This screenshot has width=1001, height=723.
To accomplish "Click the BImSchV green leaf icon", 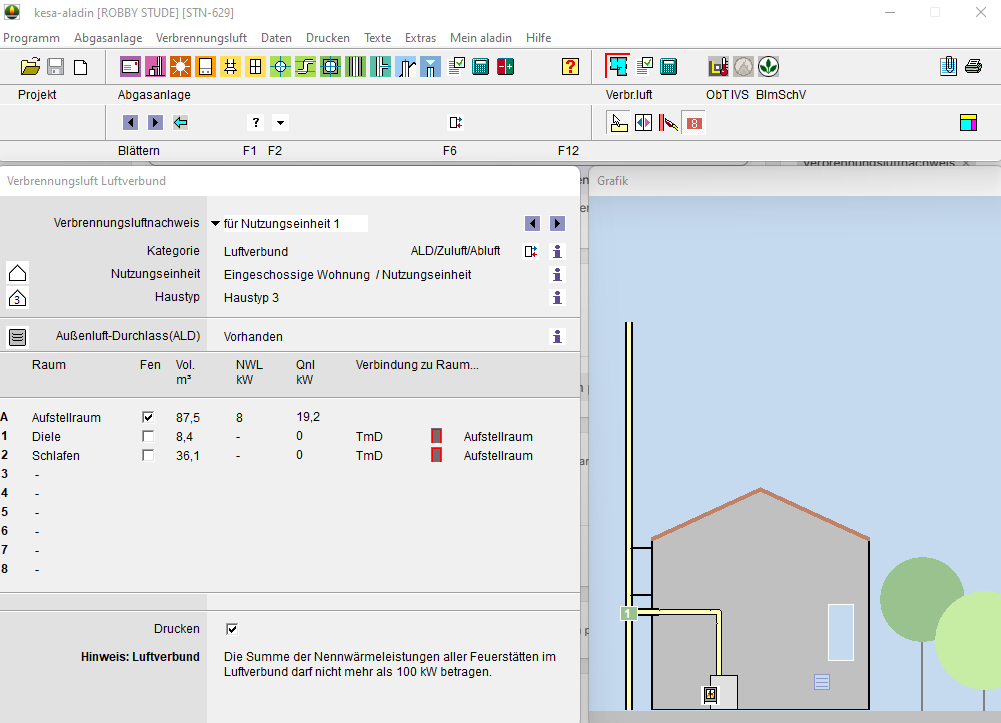I will tap(768, 67).
